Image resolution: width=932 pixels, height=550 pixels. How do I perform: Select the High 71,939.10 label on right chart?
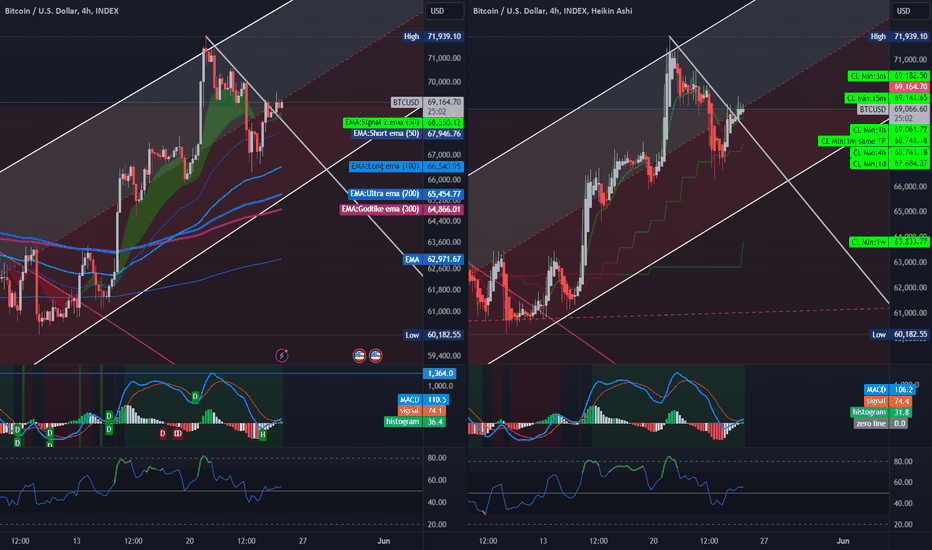(x=899, y=36)
